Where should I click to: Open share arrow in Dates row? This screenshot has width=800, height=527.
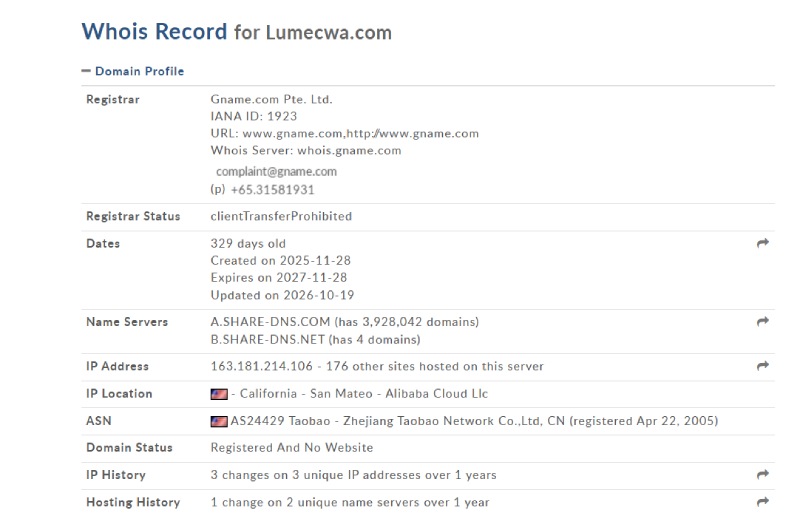click(763, 243)
